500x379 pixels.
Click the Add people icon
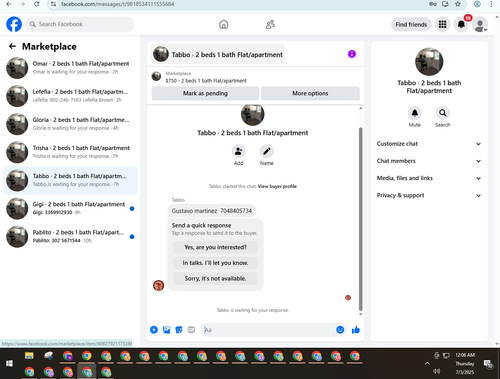(x=239, y=151)
